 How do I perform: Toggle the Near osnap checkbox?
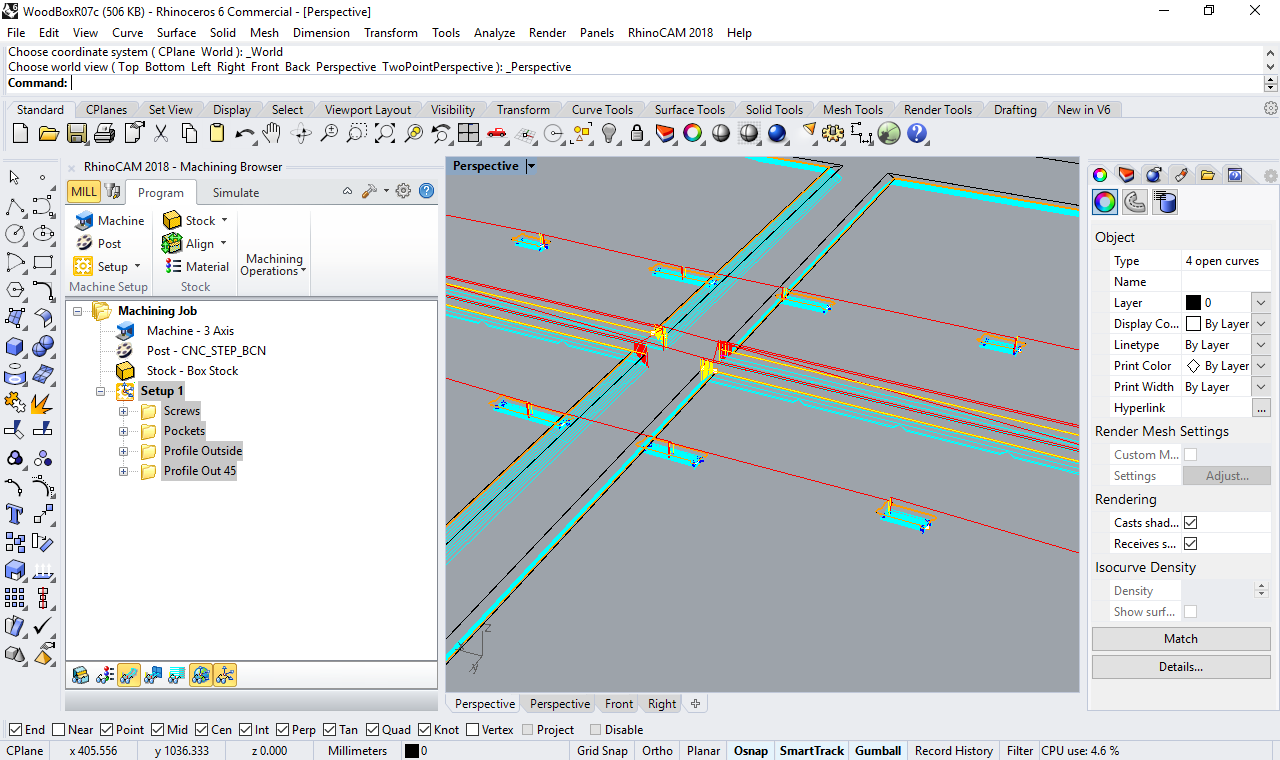point(59,730)
